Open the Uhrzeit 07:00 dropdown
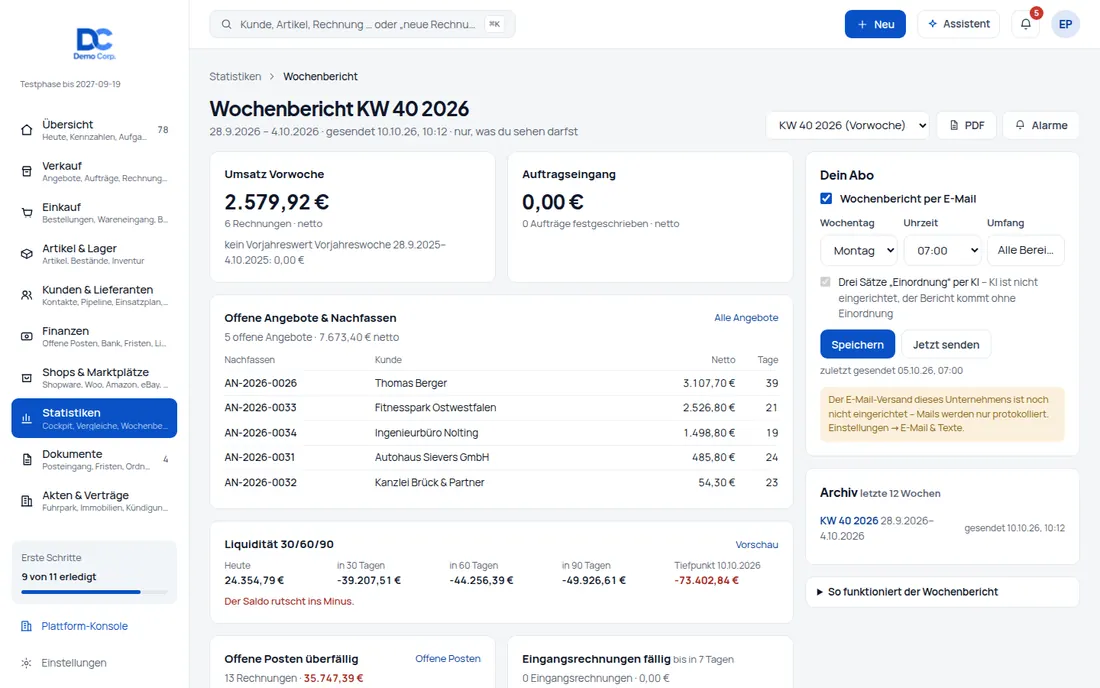Image resolution: width=1100 pixels, height=688 pixels. coord(942,250)
